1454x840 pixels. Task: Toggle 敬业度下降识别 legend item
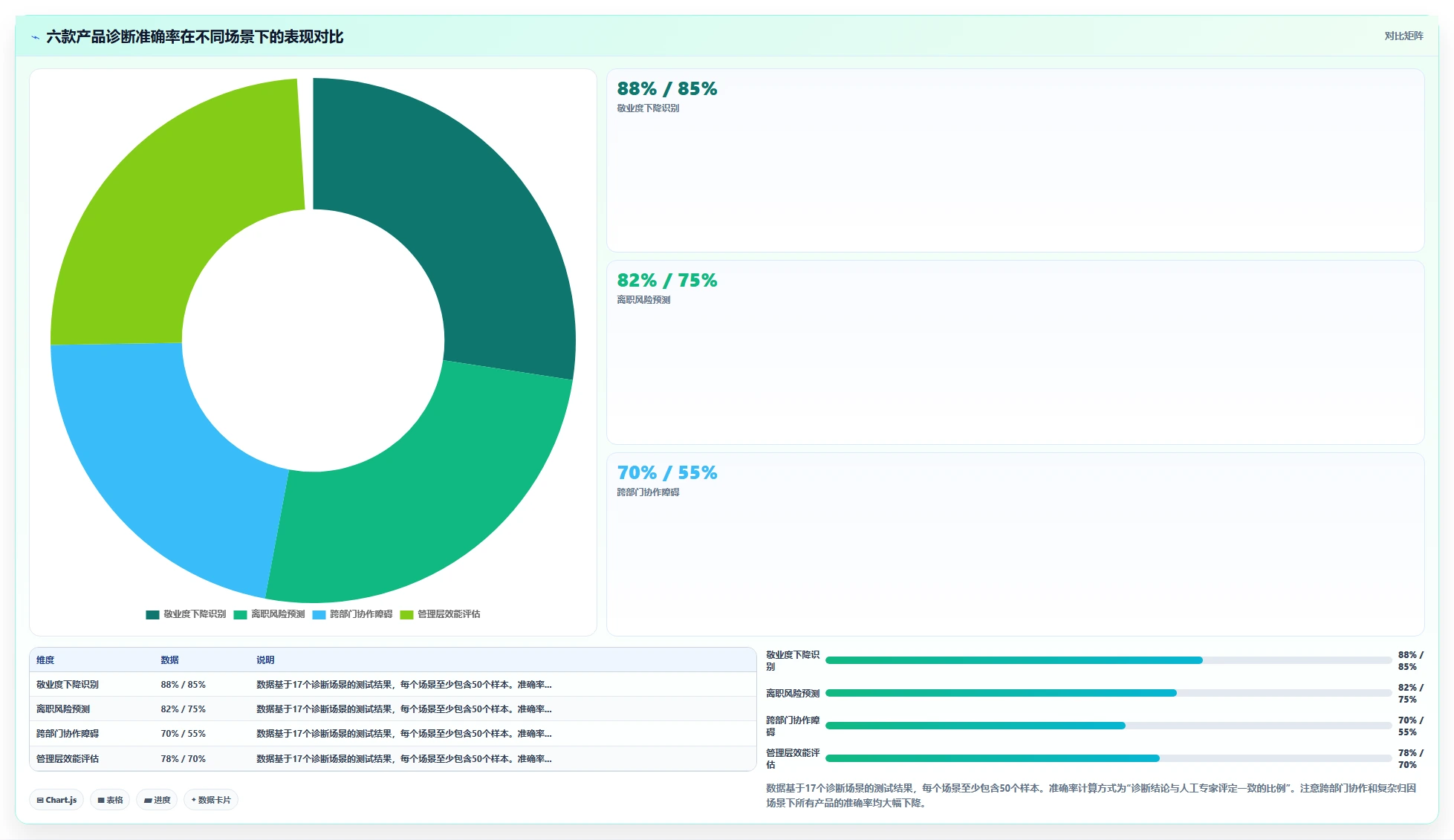tap(186, 614)
